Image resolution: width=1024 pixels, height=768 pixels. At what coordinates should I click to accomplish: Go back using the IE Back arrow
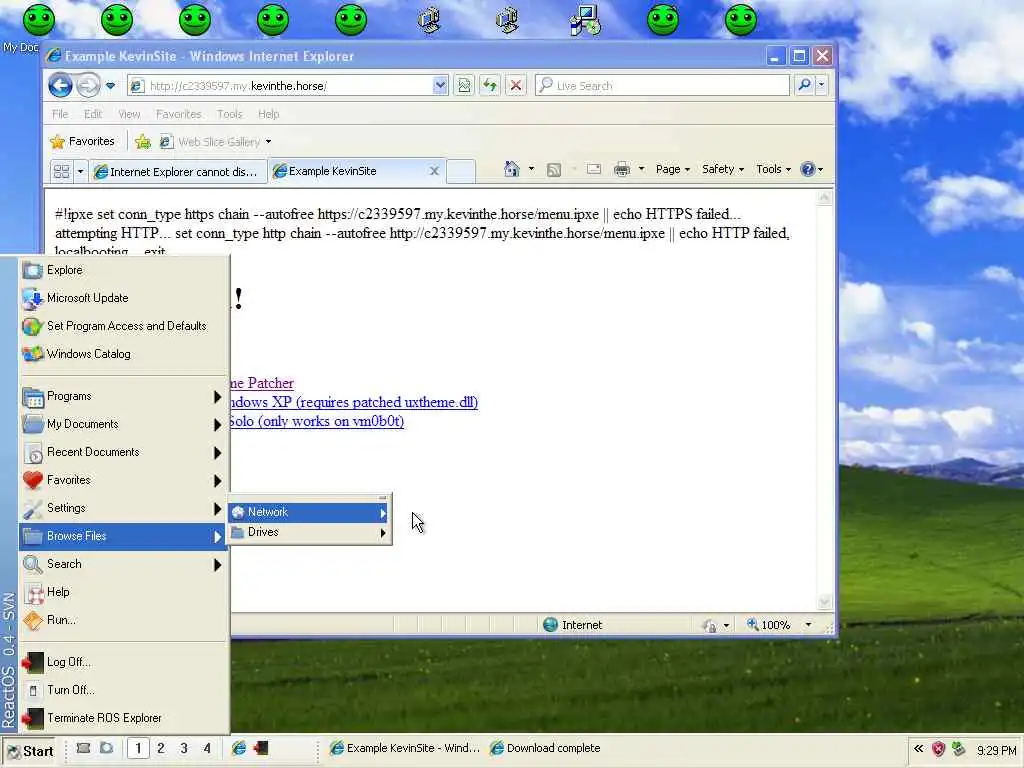(x=60, y=85)
